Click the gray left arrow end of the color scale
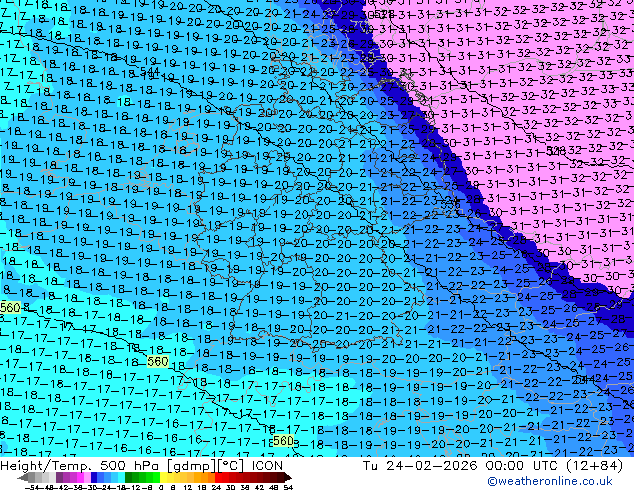634x490 pixels. [x=23, y=478]
